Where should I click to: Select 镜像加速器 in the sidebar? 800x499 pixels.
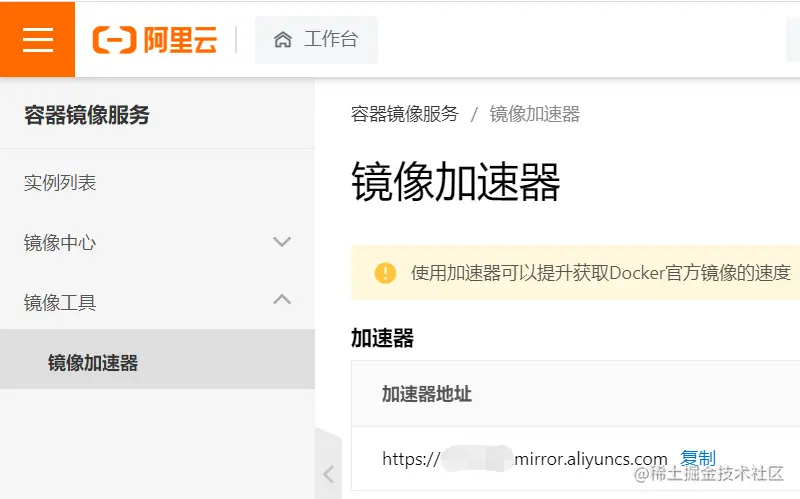pyautogui.click(x=157, y=359)
